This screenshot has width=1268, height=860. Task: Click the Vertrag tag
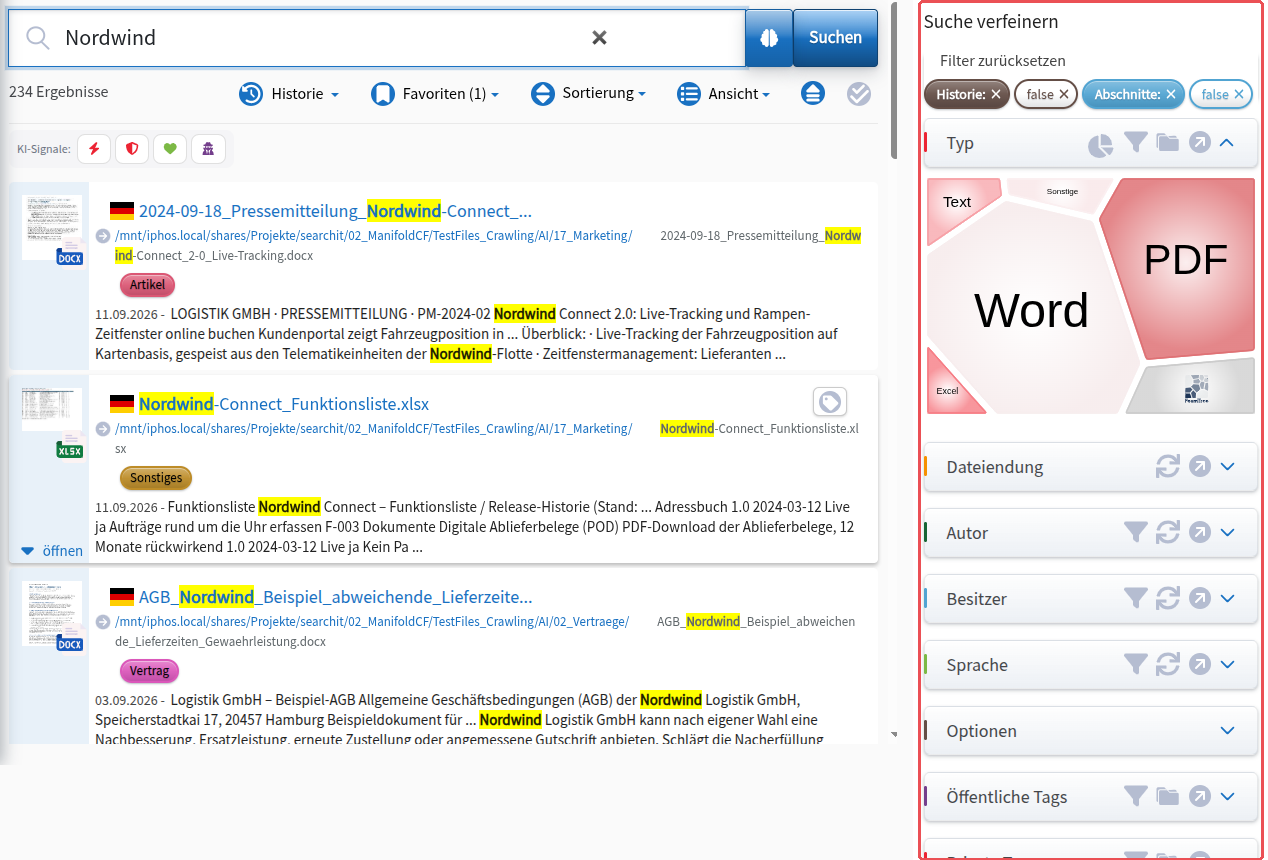(149, 671)
